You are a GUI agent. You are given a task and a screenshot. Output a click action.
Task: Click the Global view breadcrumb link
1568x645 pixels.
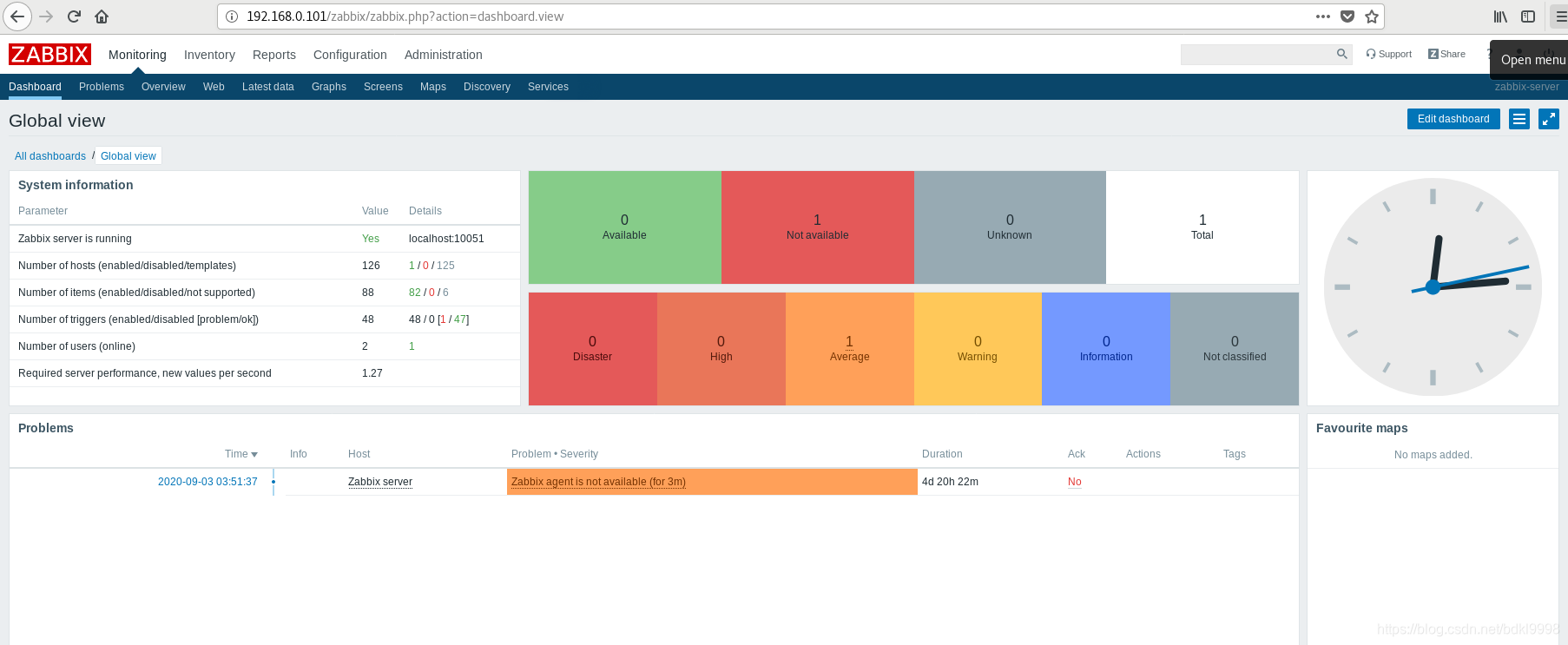point(128,156)
